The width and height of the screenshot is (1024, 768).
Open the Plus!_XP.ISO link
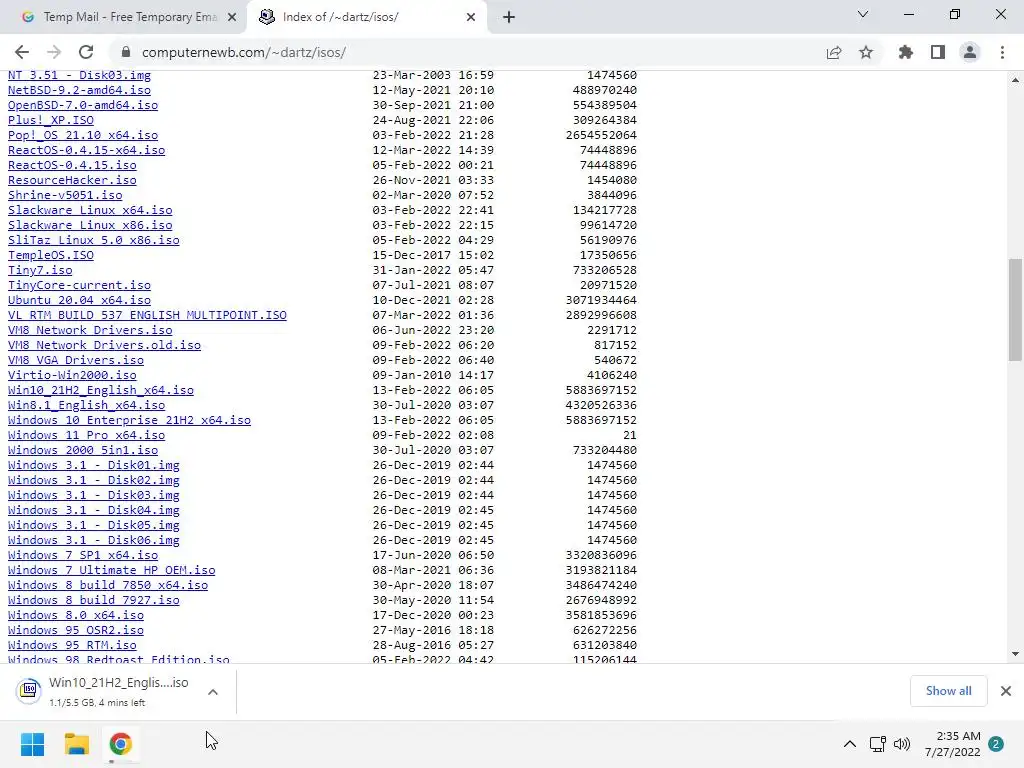point(51,120)
